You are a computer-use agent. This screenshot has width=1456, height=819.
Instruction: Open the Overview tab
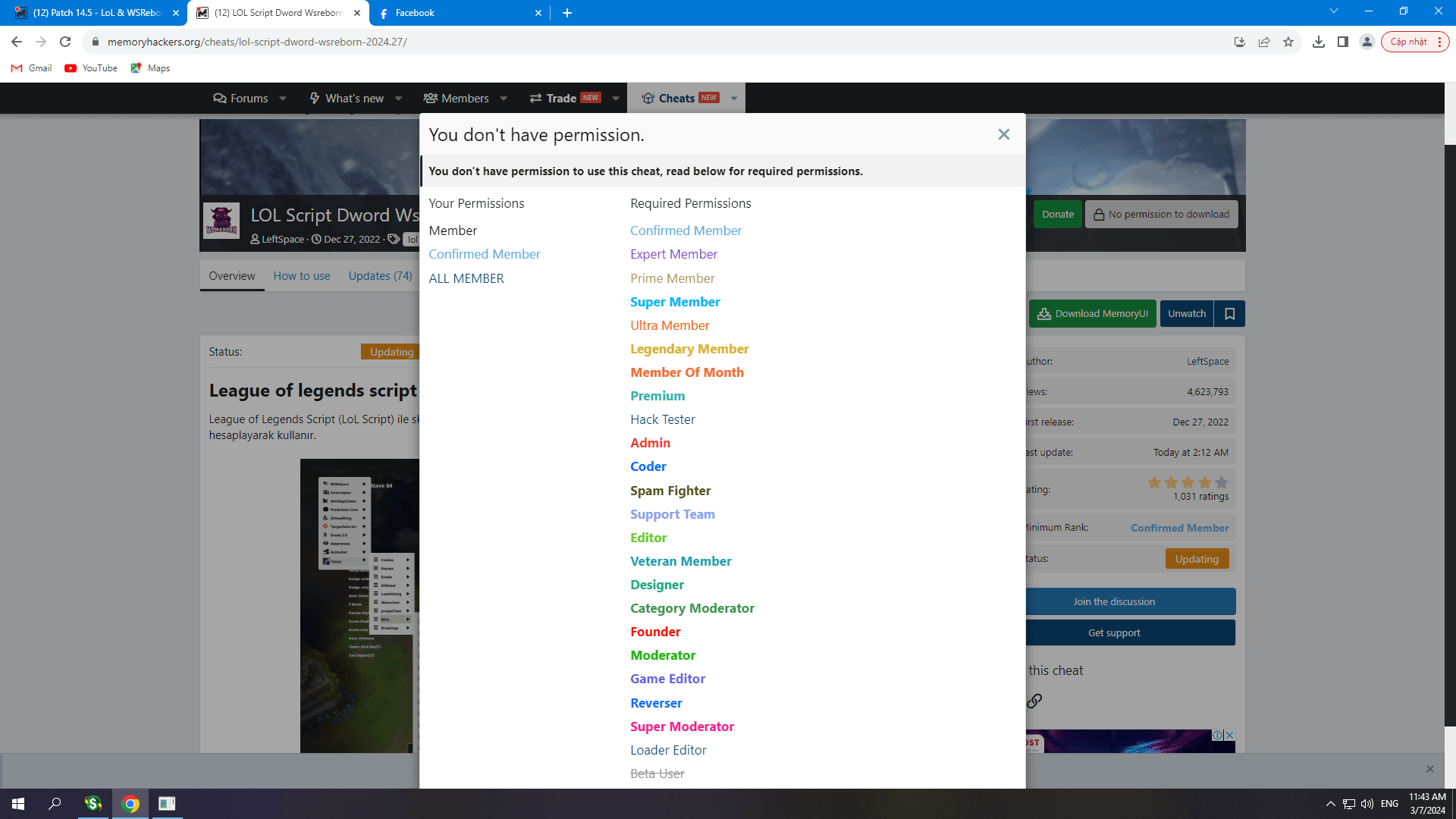232,276
